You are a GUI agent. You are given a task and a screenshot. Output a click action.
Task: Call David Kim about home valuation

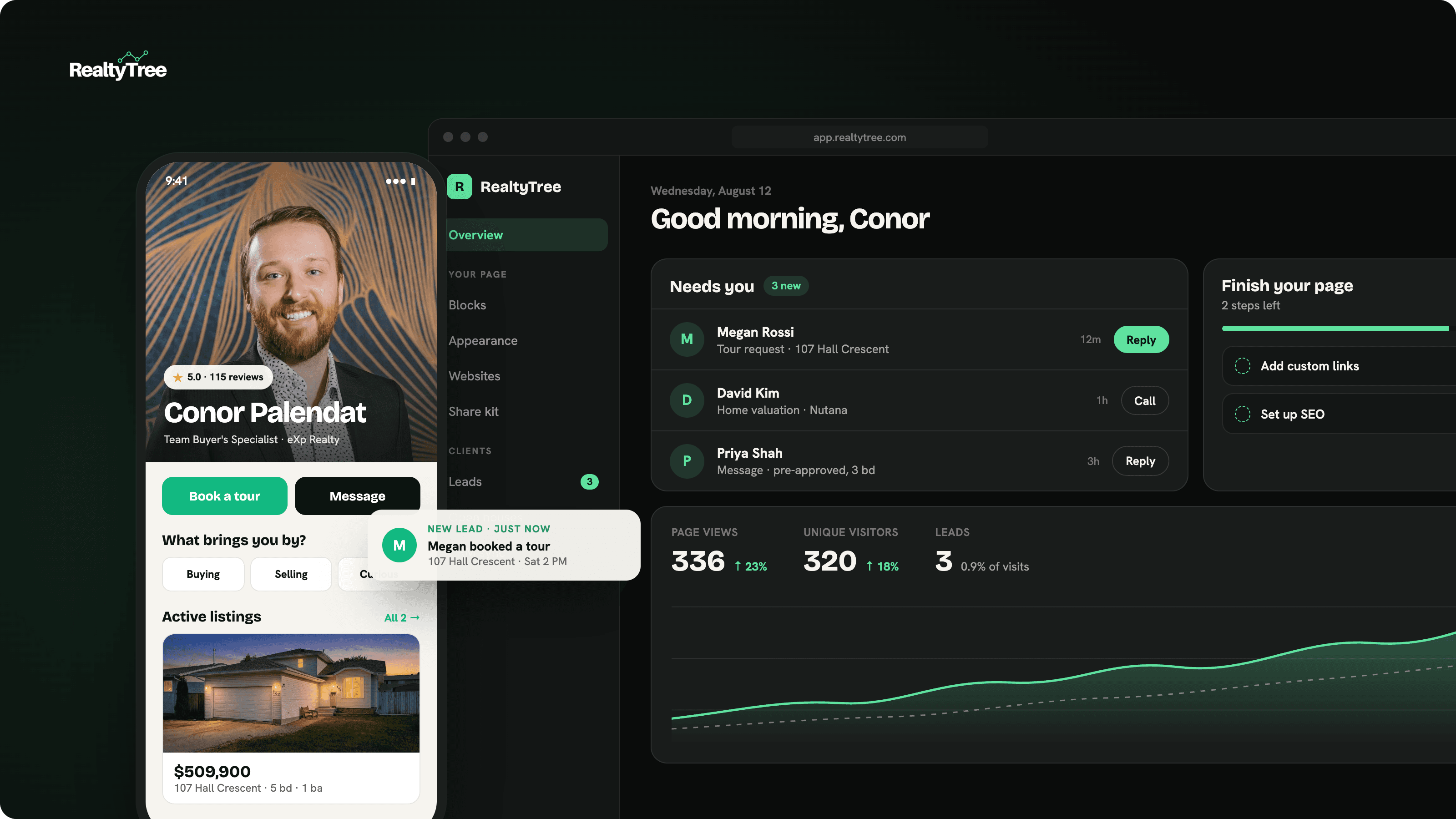point(1145,401)
